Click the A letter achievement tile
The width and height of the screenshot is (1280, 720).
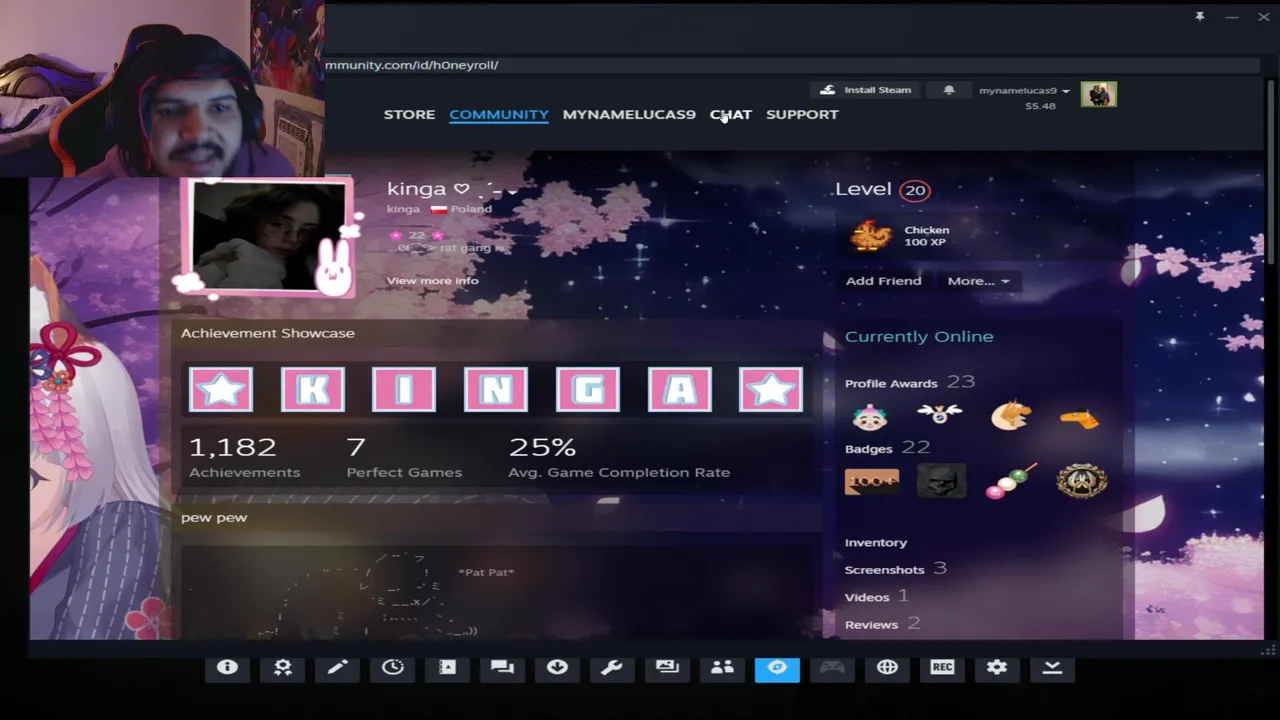[x=680, y=389]
